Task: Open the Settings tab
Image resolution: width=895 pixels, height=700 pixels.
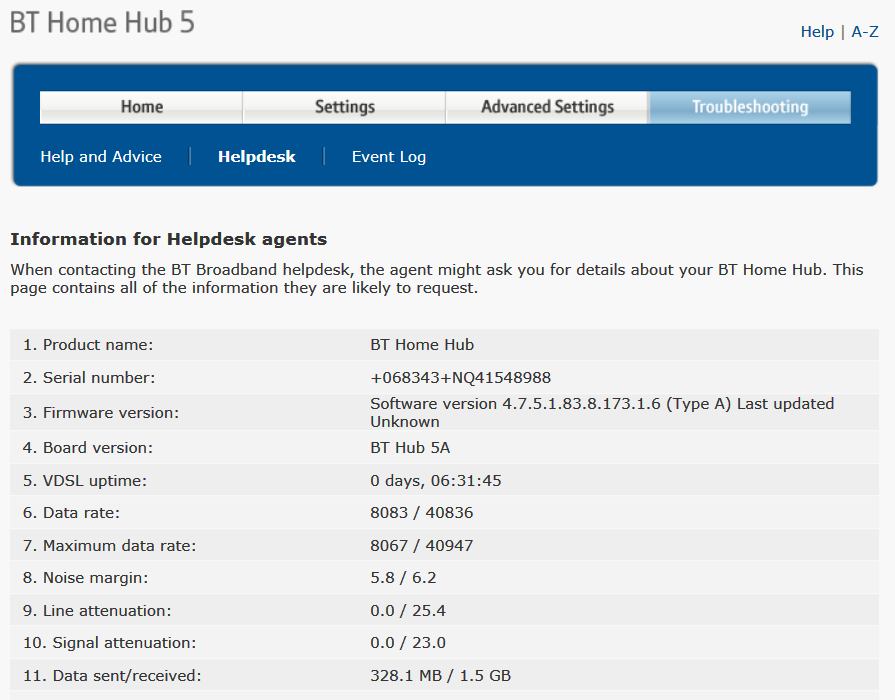Action: click(344, 107)
